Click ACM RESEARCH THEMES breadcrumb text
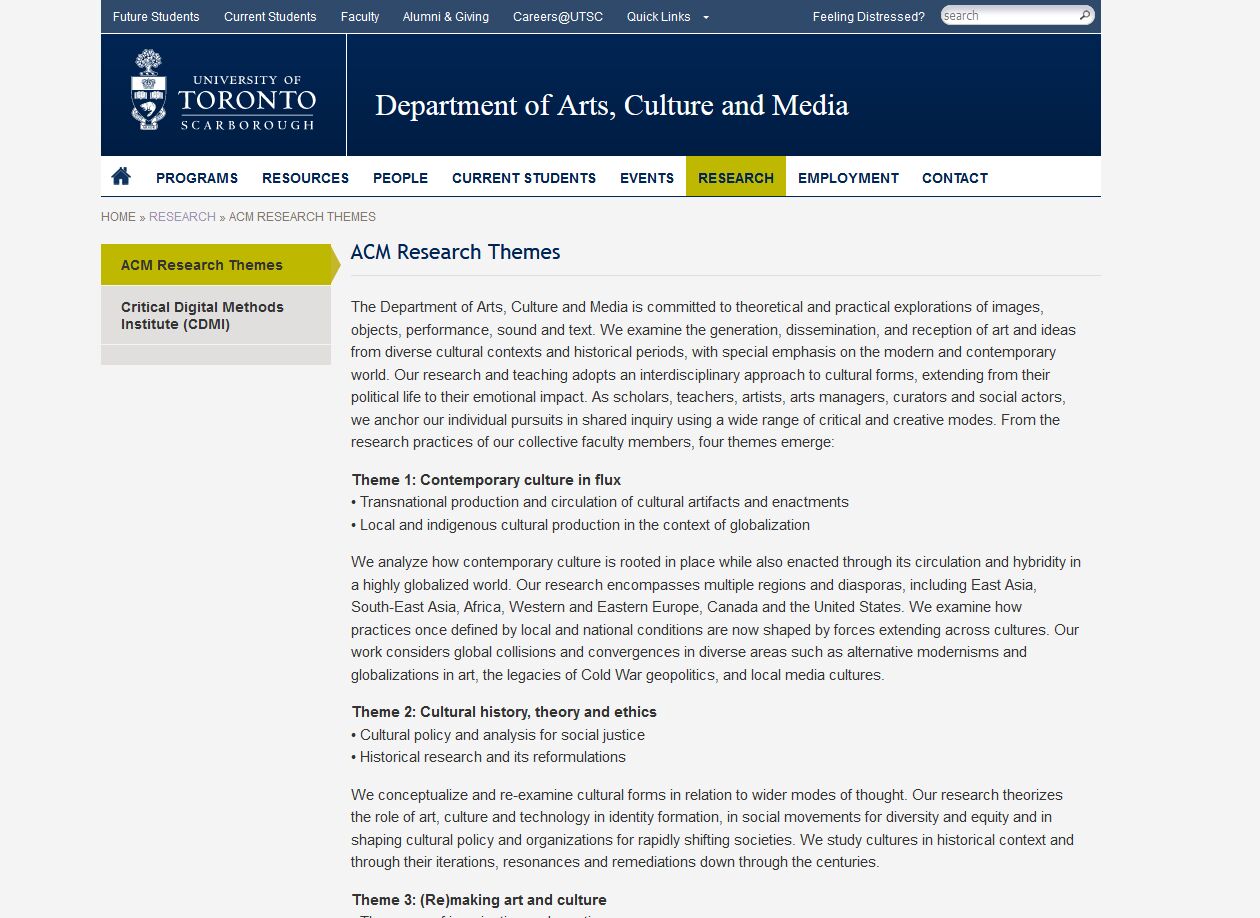 pos(302,217)
